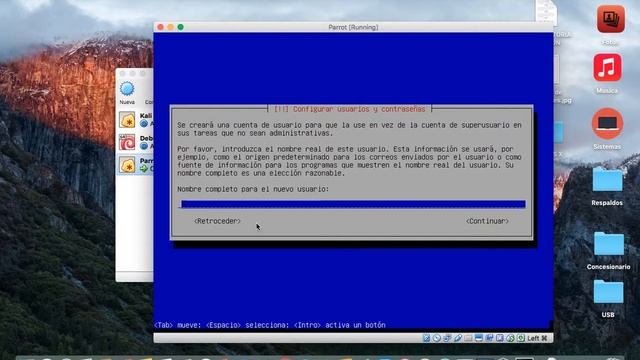The height and width of the screenshot is (360, 640).
Task: Open the shared folders indicator icon
Action: 468,338
